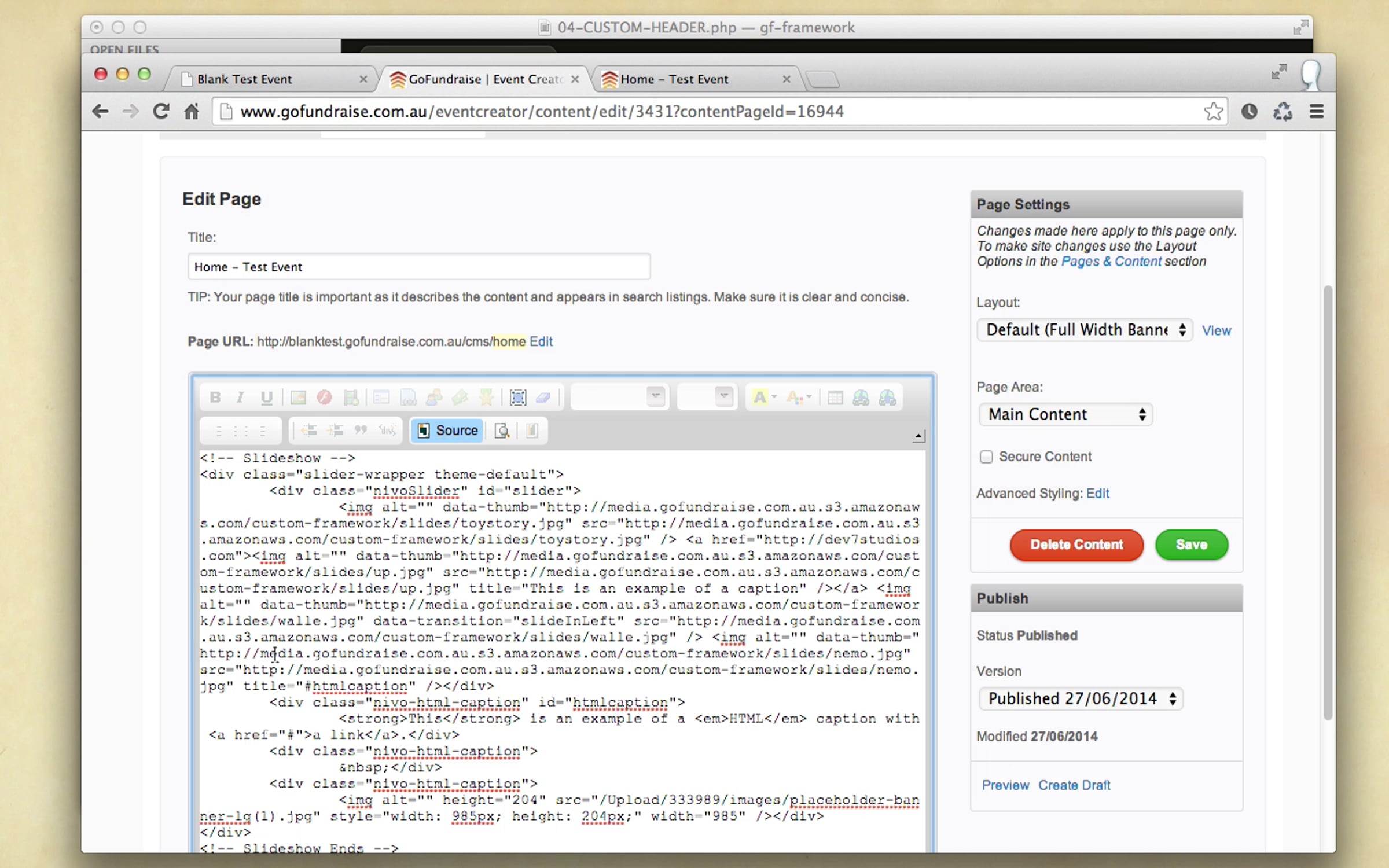Click the Increase Indent toolbar icon
The image size is (1389, 868).
click(335, 431)
